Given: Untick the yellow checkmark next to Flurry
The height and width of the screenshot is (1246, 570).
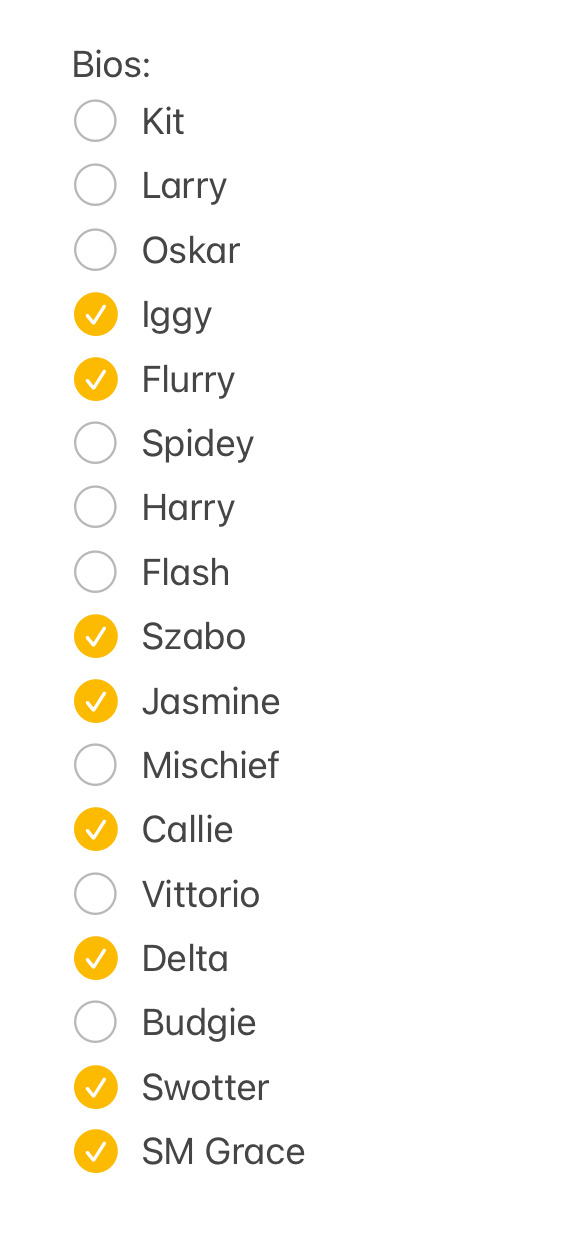Looking at the screenshot, I should [96, 379].
